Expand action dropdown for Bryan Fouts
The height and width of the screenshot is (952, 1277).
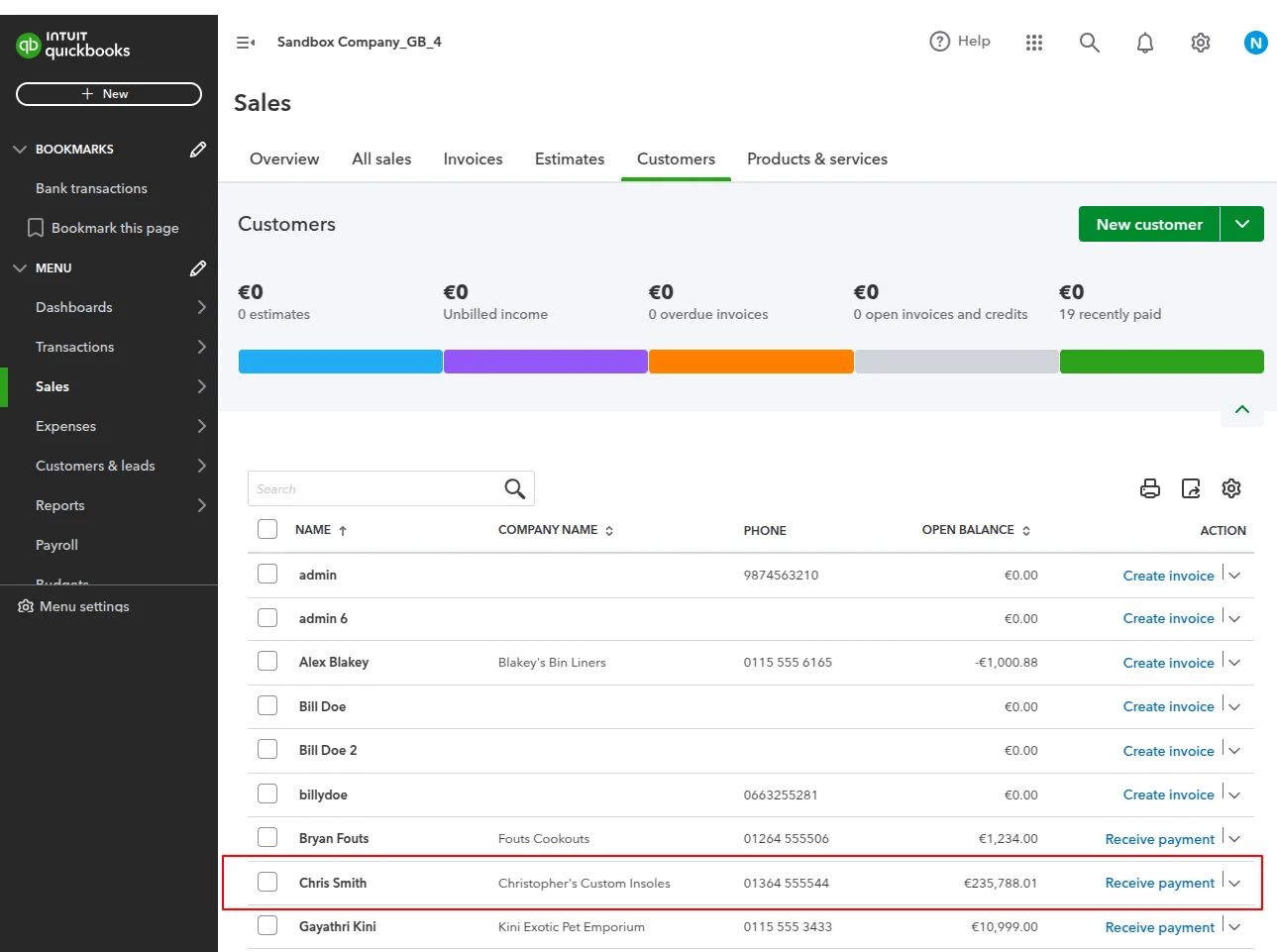pyautogui.click(x=1234, y=838)
